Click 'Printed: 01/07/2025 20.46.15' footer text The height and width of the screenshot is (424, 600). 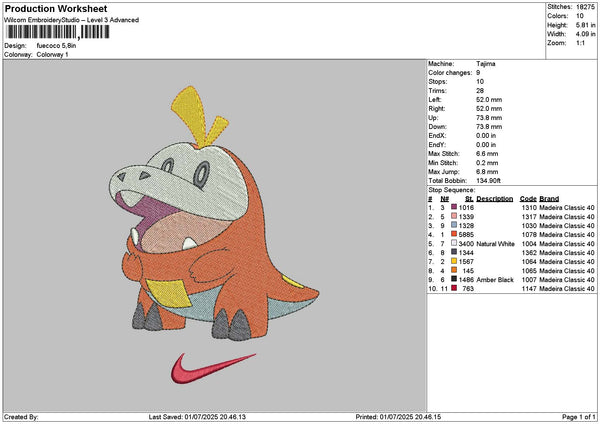tap(398, 417)
